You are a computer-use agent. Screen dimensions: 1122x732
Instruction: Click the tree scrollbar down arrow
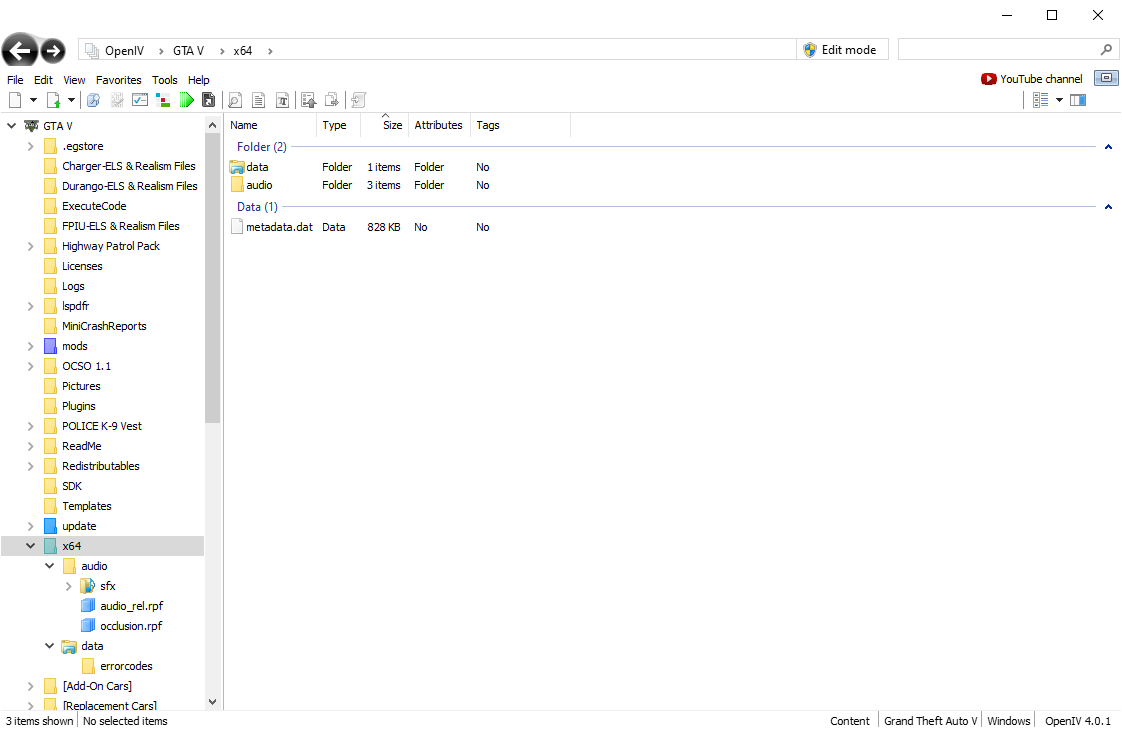[x=212, y=702]
